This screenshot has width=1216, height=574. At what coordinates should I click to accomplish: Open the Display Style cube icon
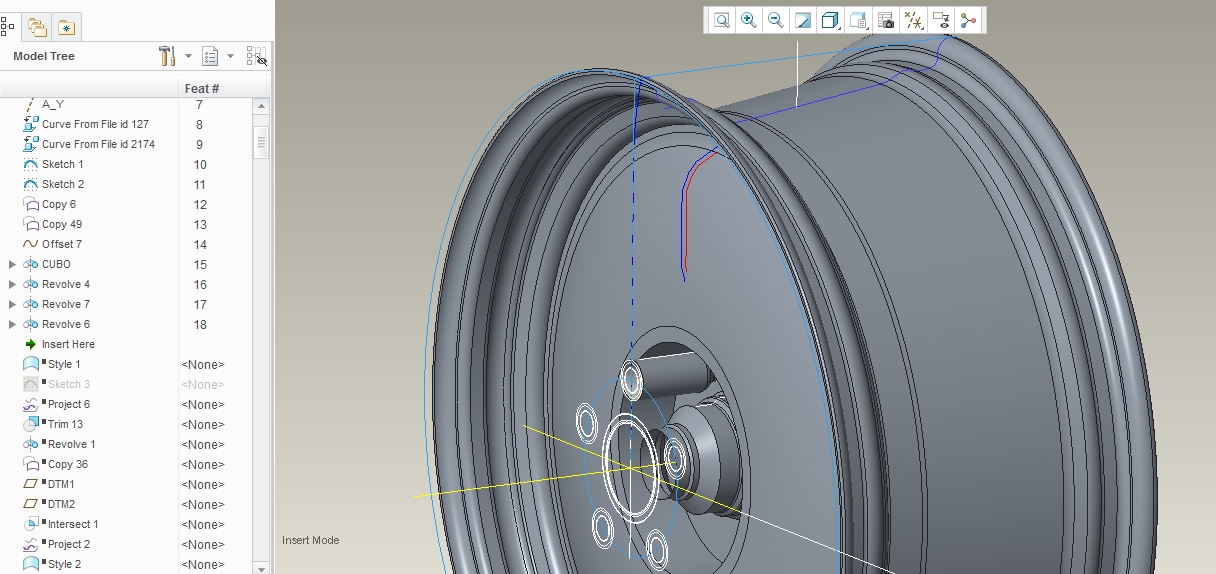coord(829,20)
